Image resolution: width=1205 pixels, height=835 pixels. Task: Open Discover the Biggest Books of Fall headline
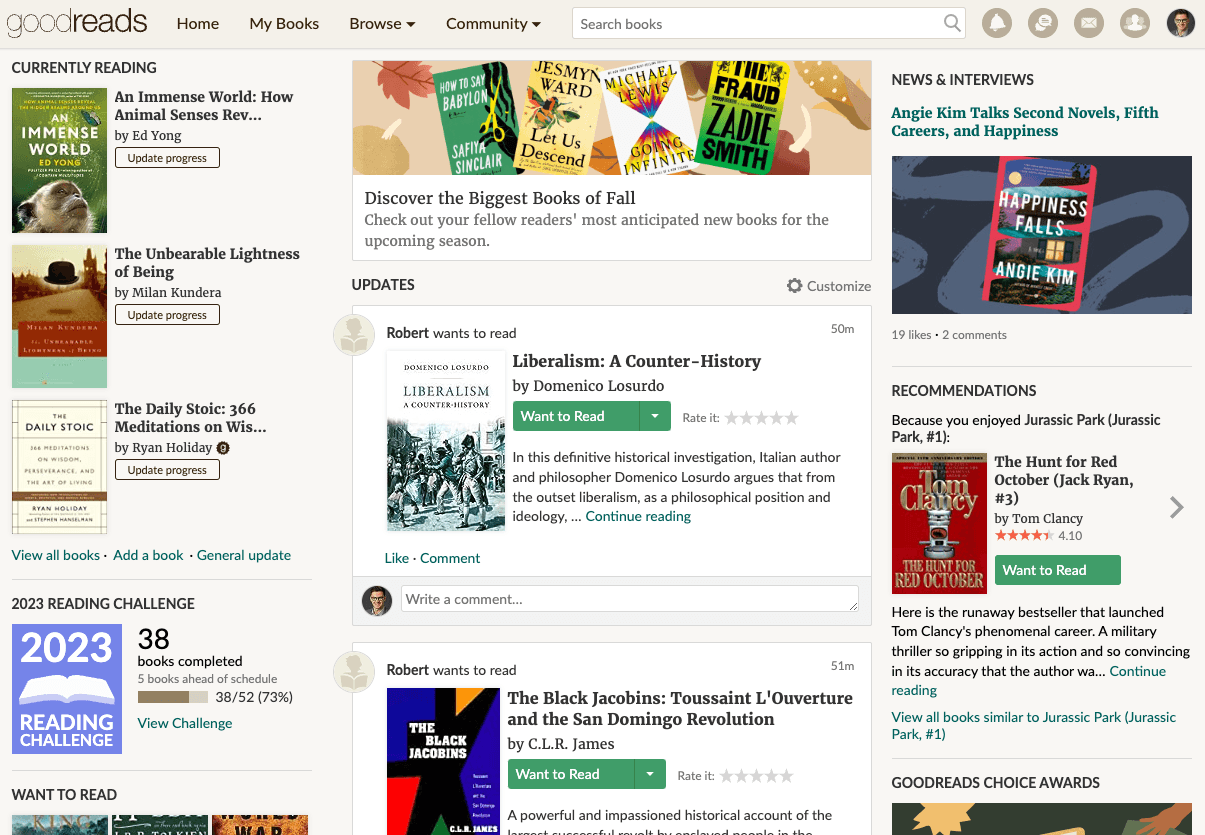click(x=500, y=198)
